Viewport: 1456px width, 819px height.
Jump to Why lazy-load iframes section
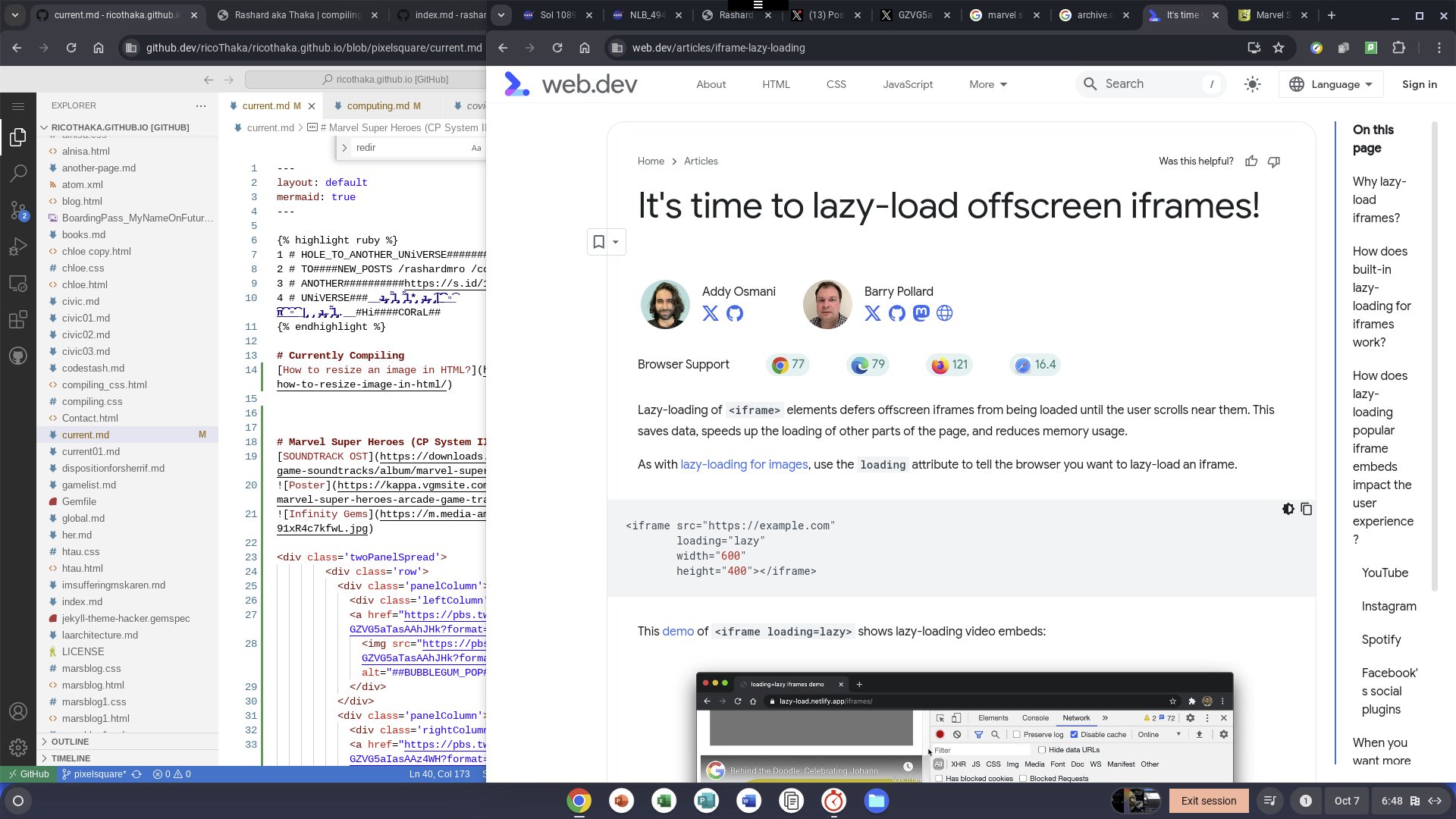(1379, 199)
